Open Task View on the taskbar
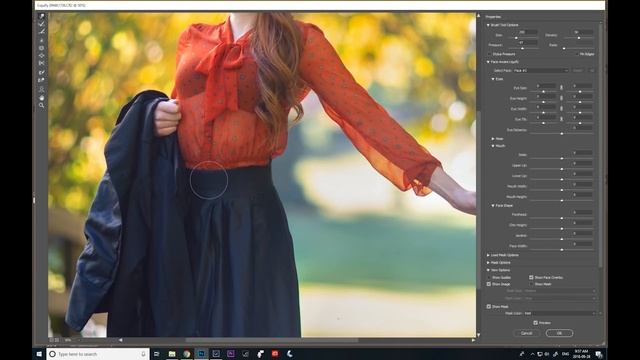The image size is (640, 360). 156,354
